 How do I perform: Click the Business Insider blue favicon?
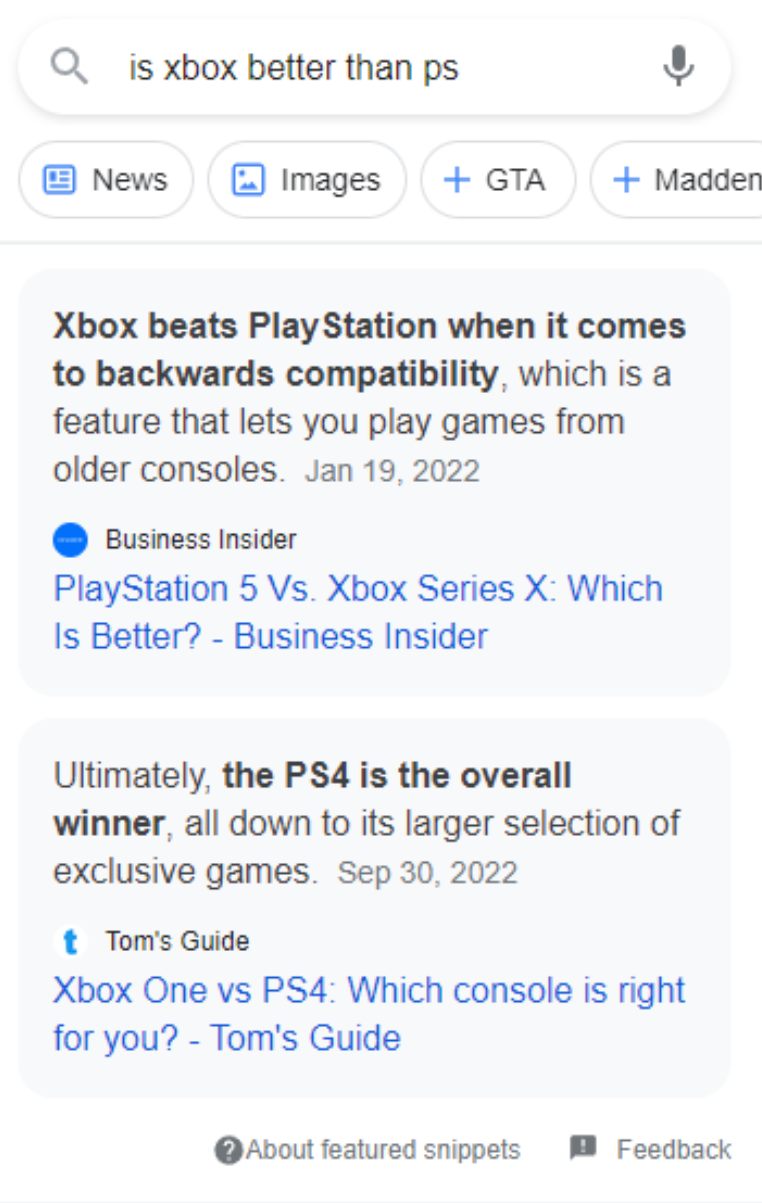click(x=70, y=540)
